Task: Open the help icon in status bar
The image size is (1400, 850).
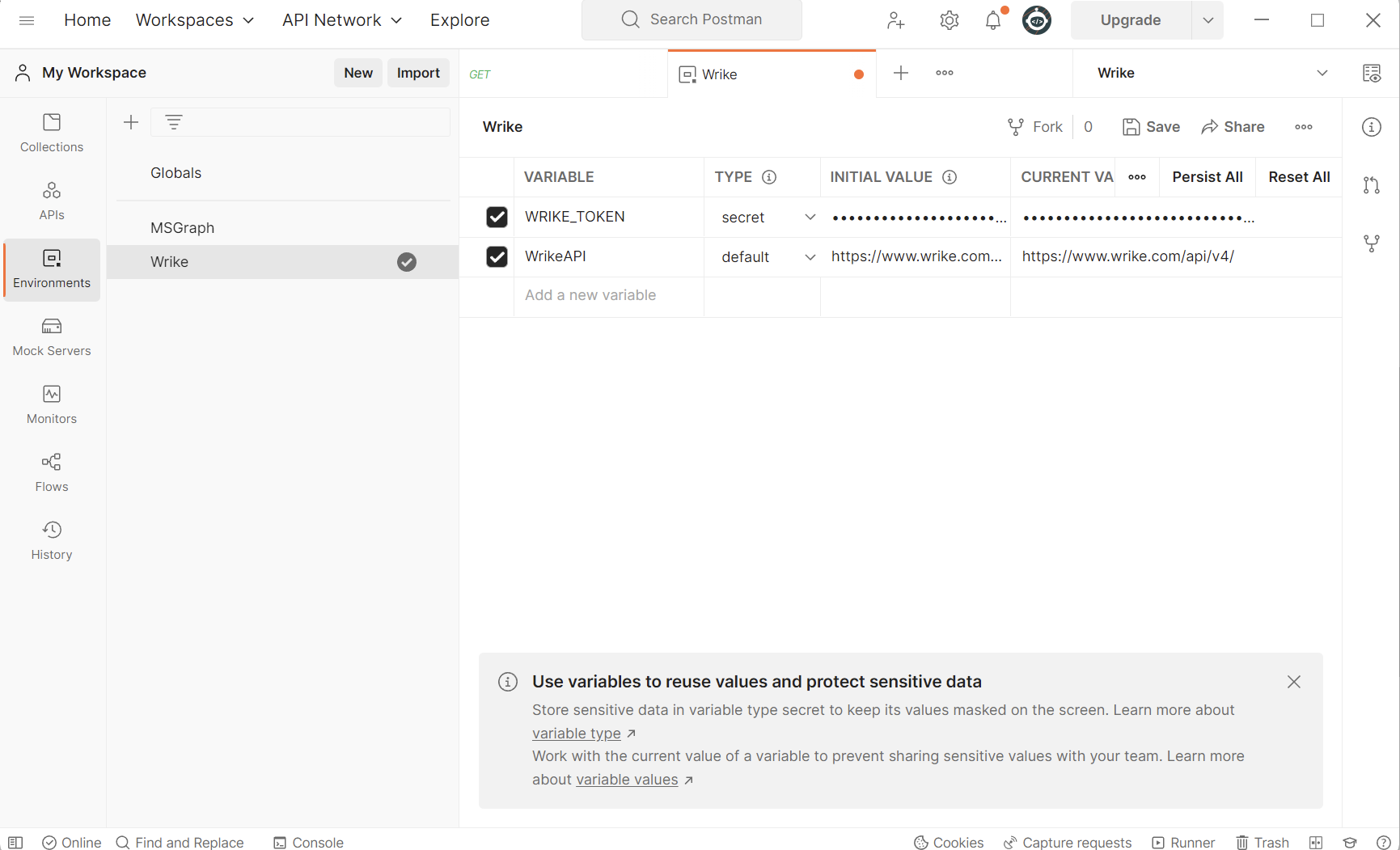Action: coord(1384,843)
